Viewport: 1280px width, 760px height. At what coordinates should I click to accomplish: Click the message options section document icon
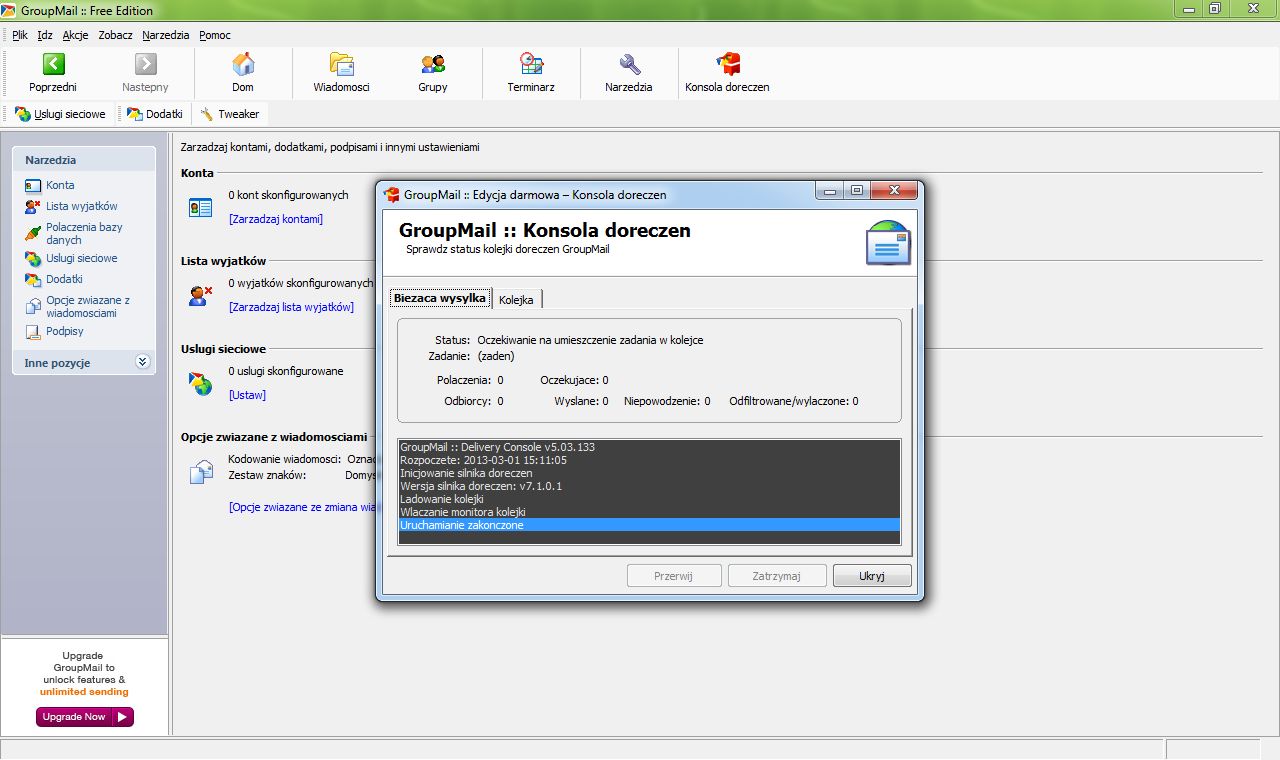pos(201,471)
